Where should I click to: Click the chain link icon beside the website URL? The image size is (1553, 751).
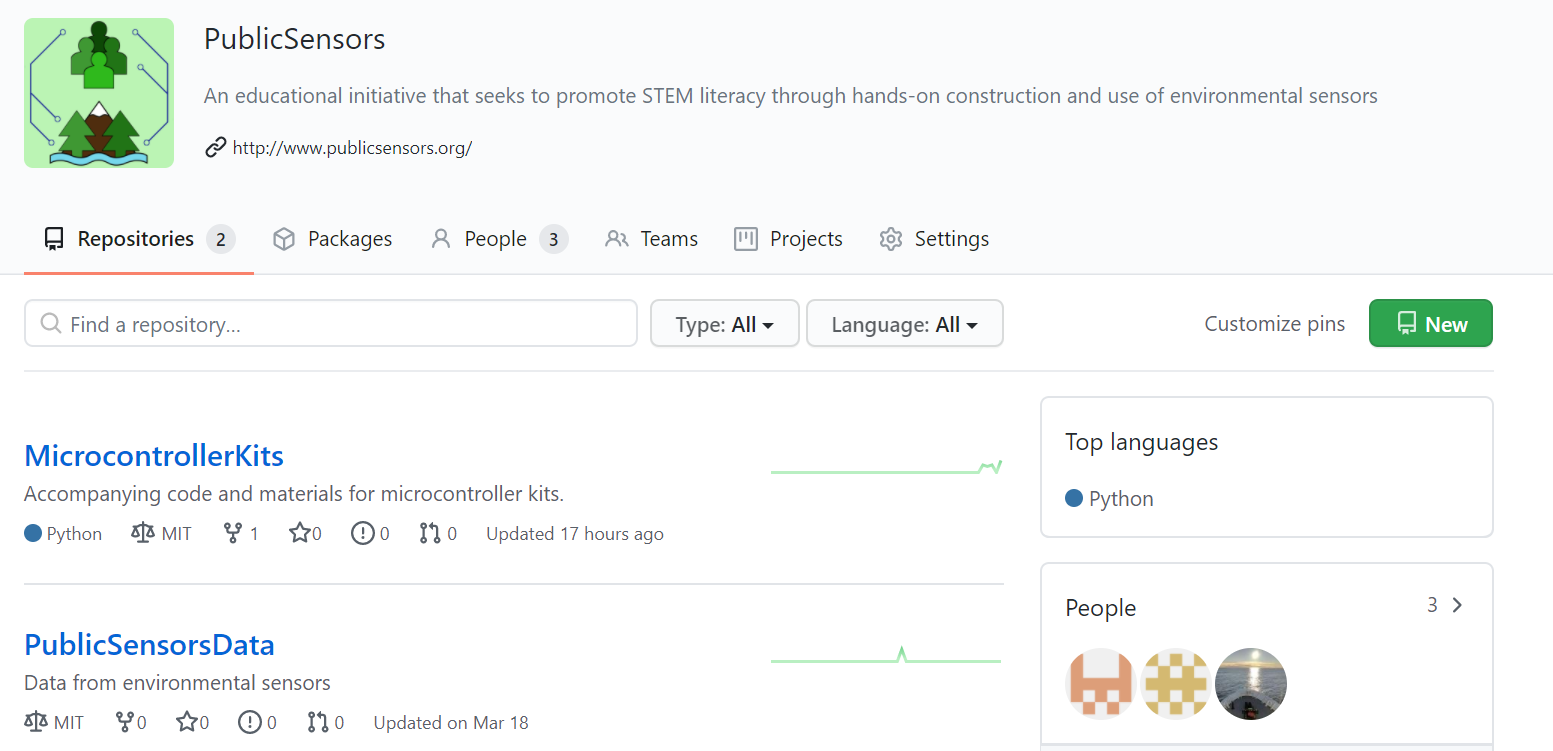coord(214,146)
